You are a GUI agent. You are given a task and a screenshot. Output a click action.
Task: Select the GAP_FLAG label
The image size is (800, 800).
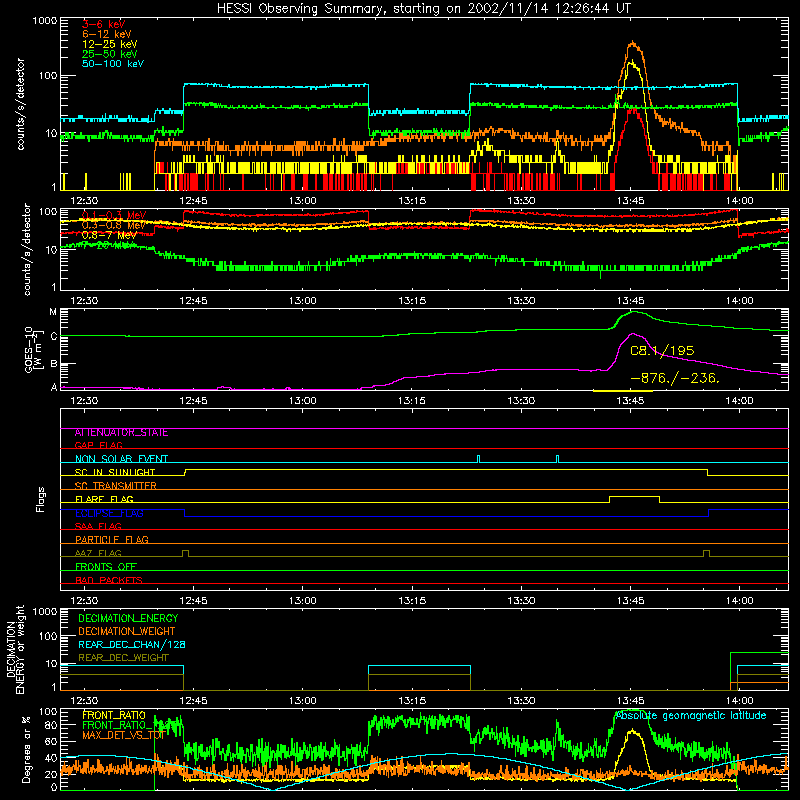tap(98, 445)
